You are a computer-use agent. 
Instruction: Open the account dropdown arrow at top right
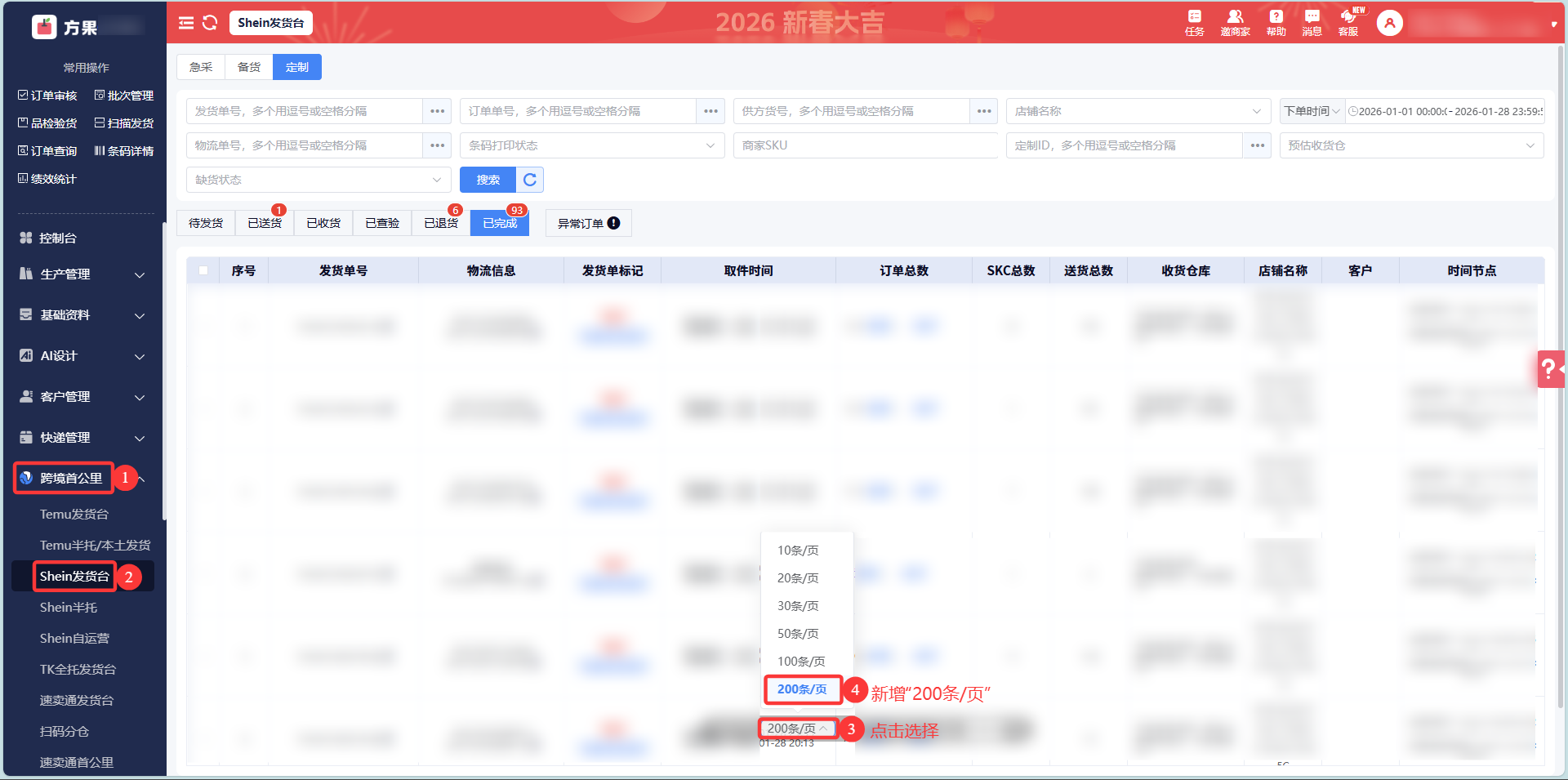(1553, 25)
